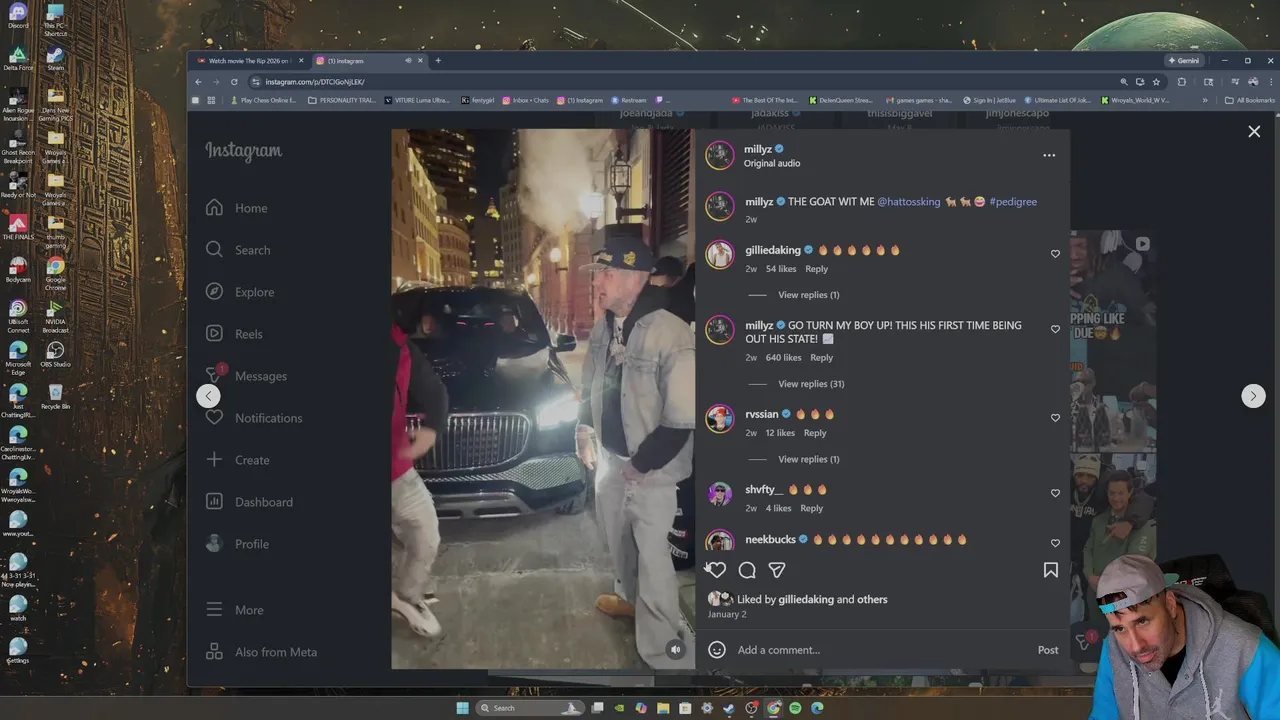Open THE FINALS desktop shortcut

[x=18, y=228]
